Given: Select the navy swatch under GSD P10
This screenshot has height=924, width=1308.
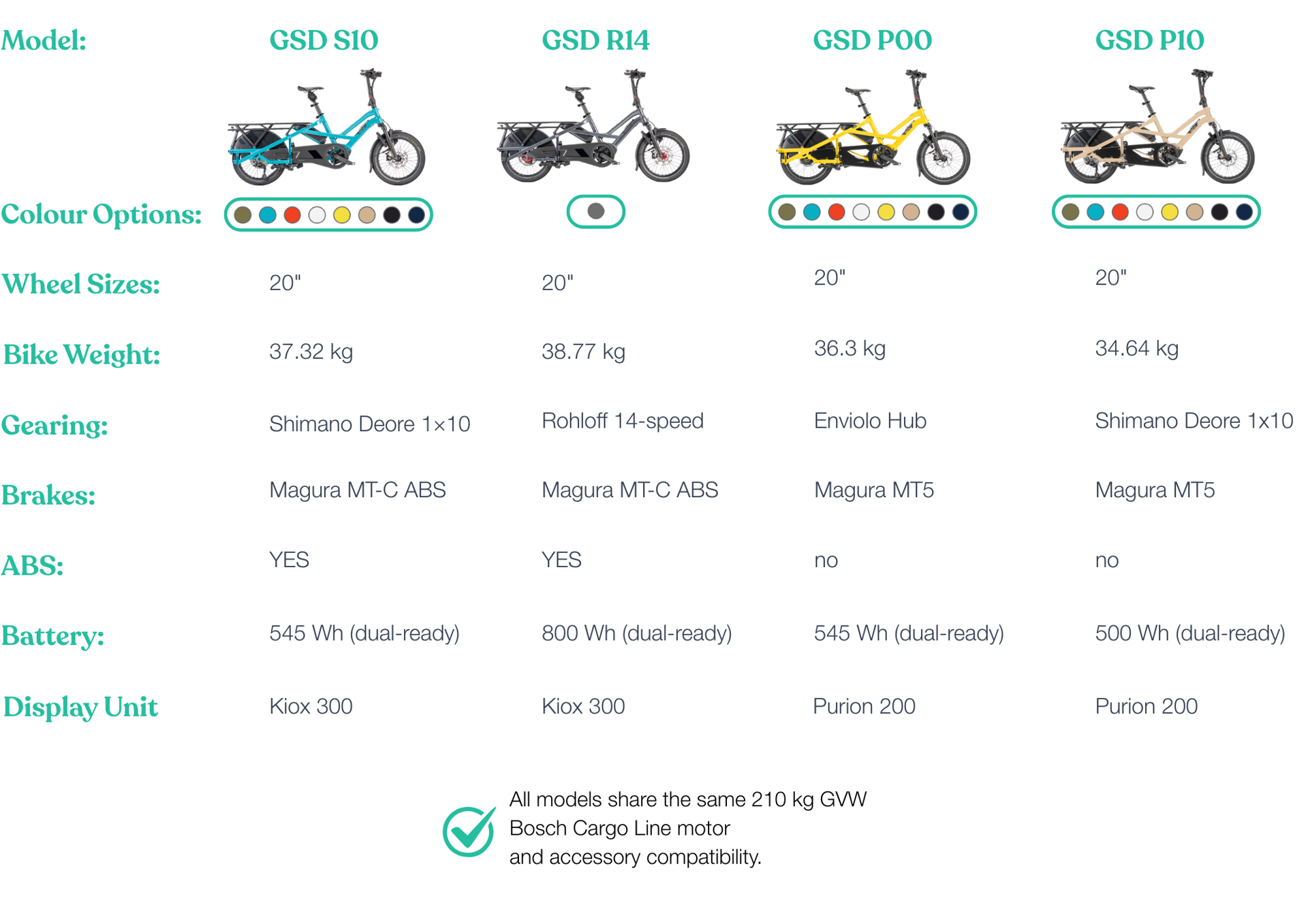Looking at the screenshot, I should pos(1244,212).
